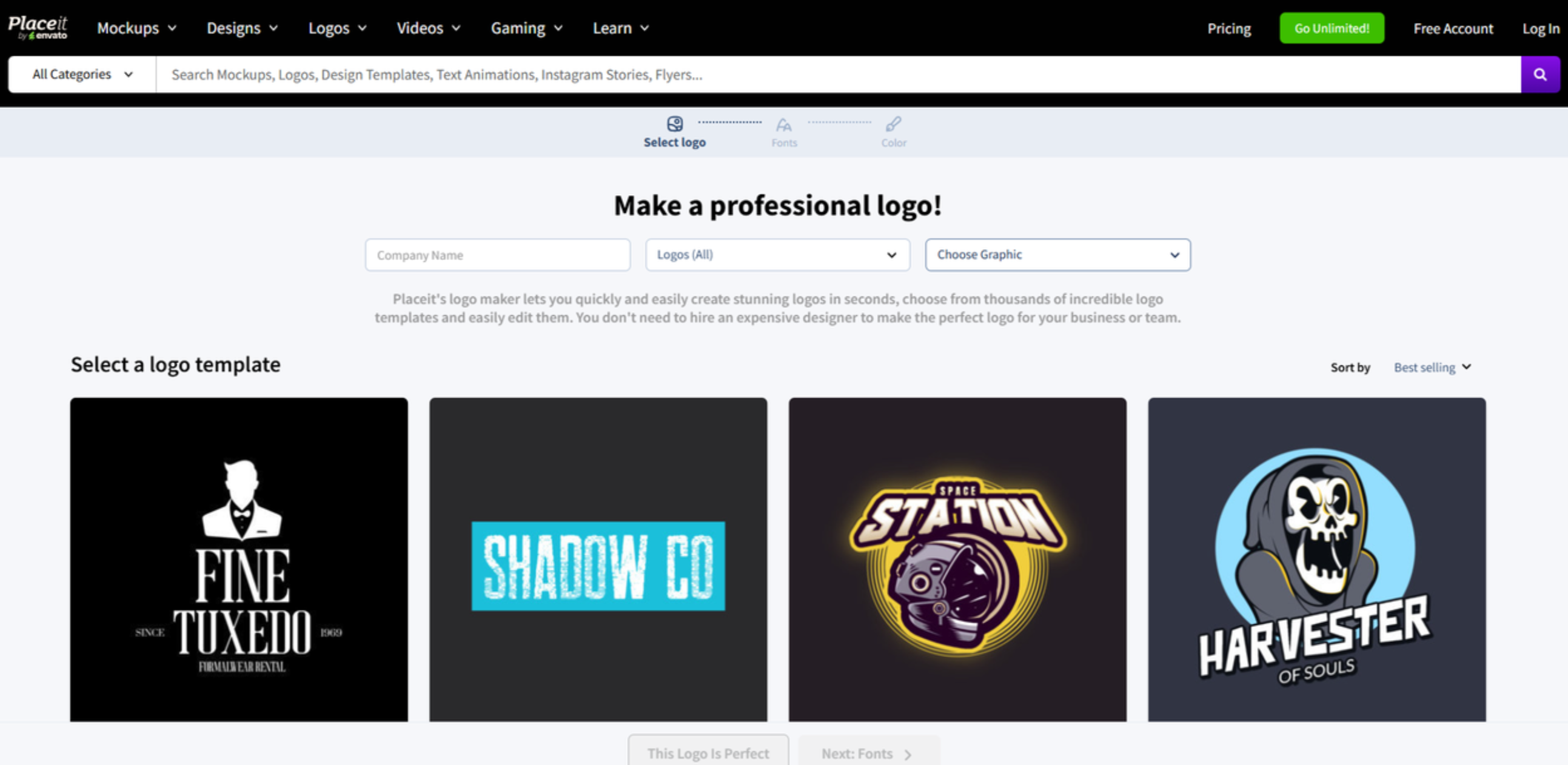Open the Choose Graphic dropdown

point(1057,255)
